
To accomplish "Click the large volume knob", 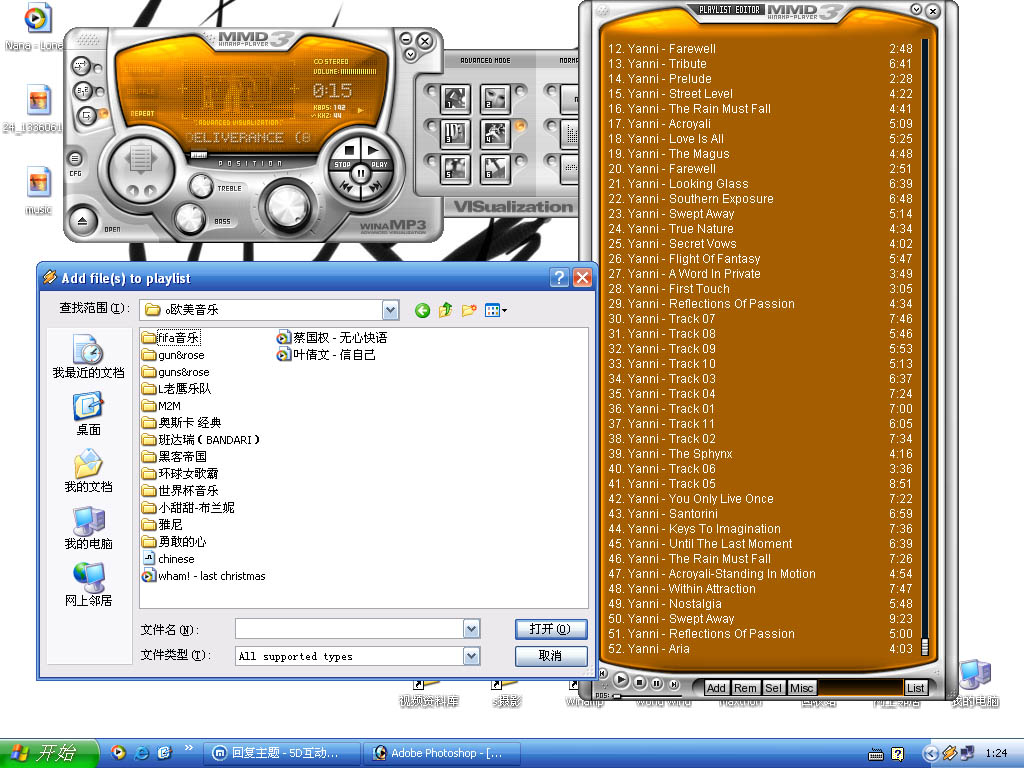I will pos(287,206).
